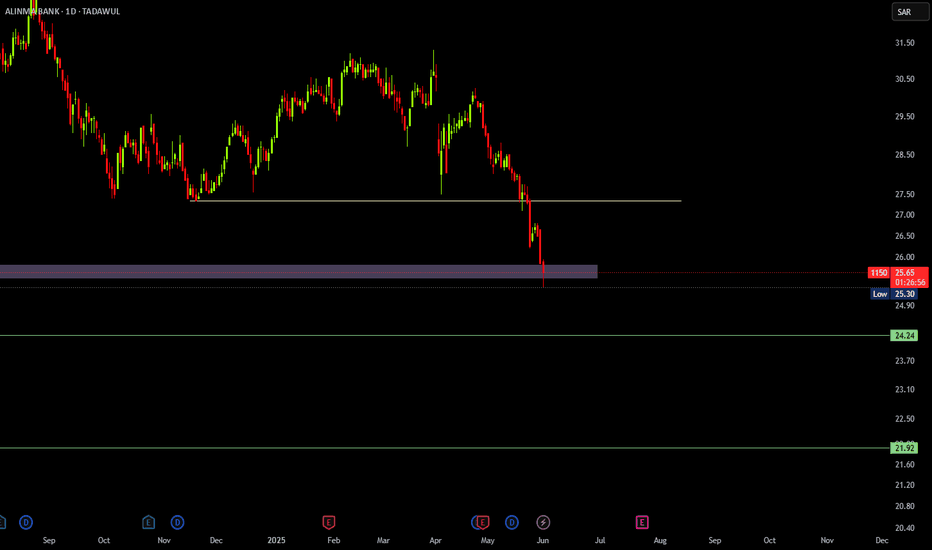Open the red earnings marker at Feb
This screenshot has width=932, height=550.
click(x=329, y=522)
